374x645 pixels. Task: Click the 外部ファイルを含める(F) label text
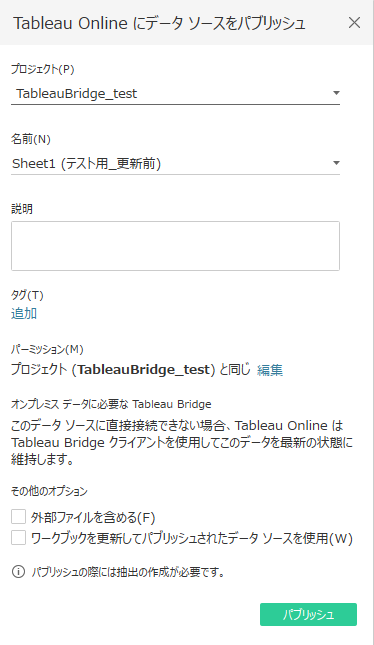click(x=93, y=517)
